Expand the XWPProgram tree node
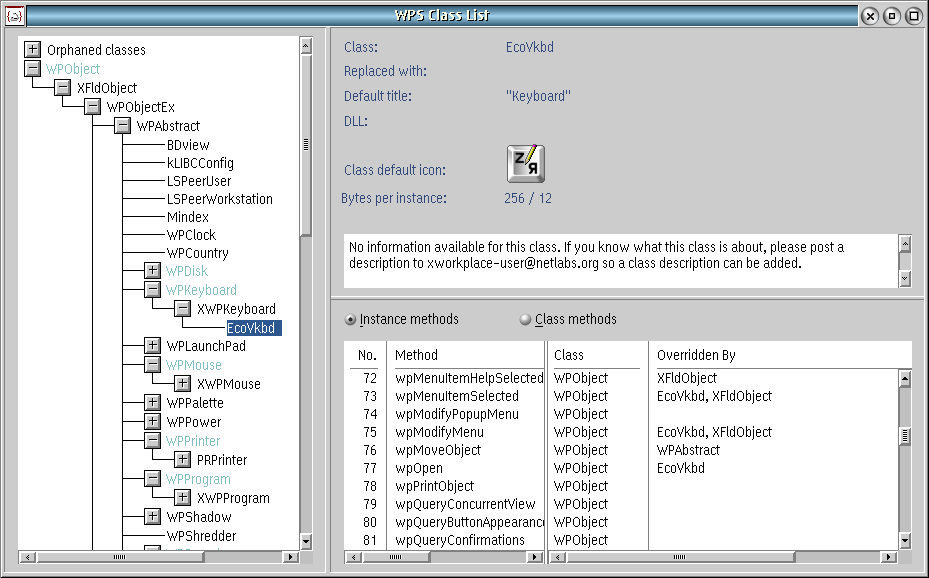 click(x=182, y=497)
